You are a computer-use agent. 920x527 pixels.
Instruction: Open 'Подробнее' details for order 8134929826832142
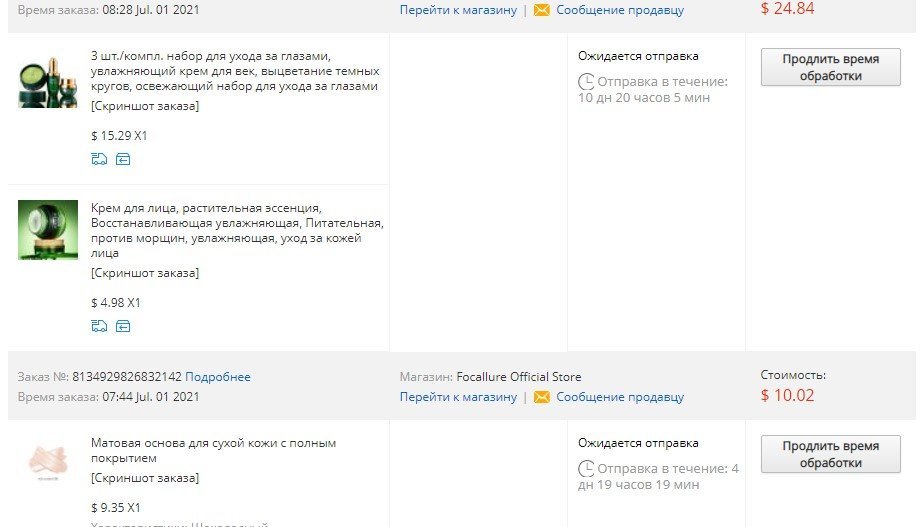(218, 377)
